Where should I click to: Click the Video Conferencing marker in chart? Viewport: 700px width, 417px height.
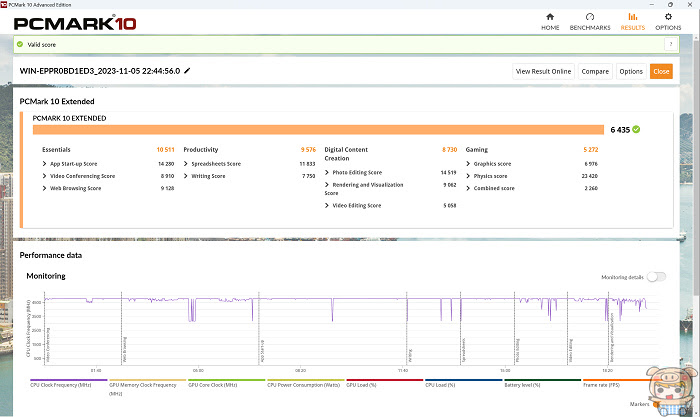coord(48,345)
